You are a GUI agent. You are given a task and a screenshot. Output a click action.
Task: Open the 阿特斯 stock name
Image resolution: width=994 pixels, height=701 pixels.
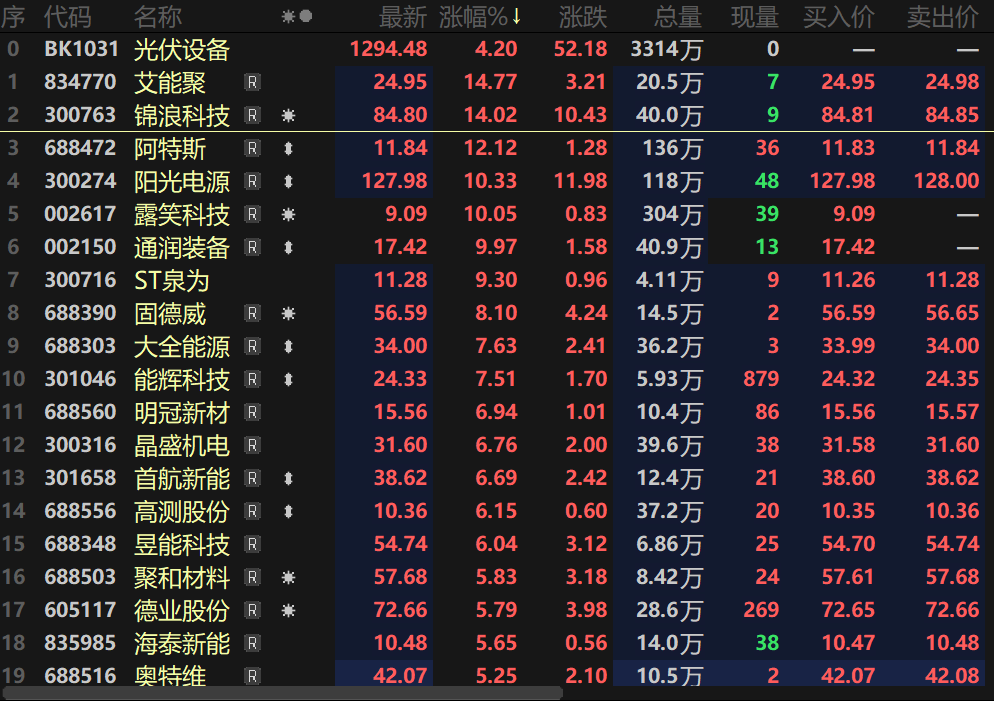point(170,148)
